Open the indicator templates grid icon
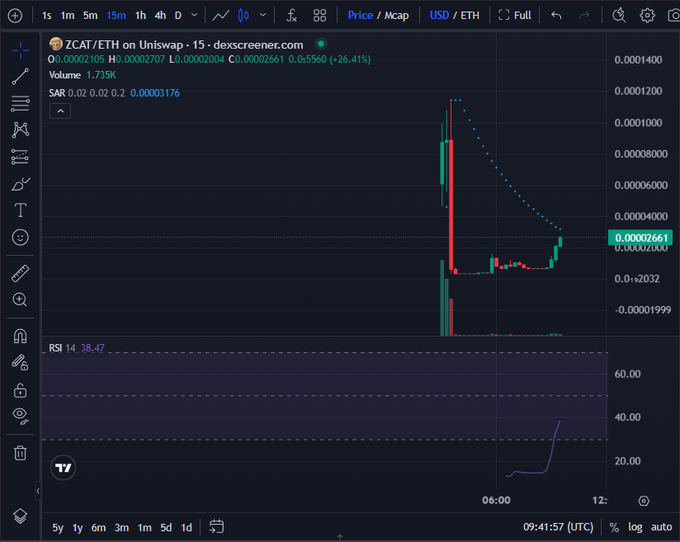 click(x=320, y=16)
